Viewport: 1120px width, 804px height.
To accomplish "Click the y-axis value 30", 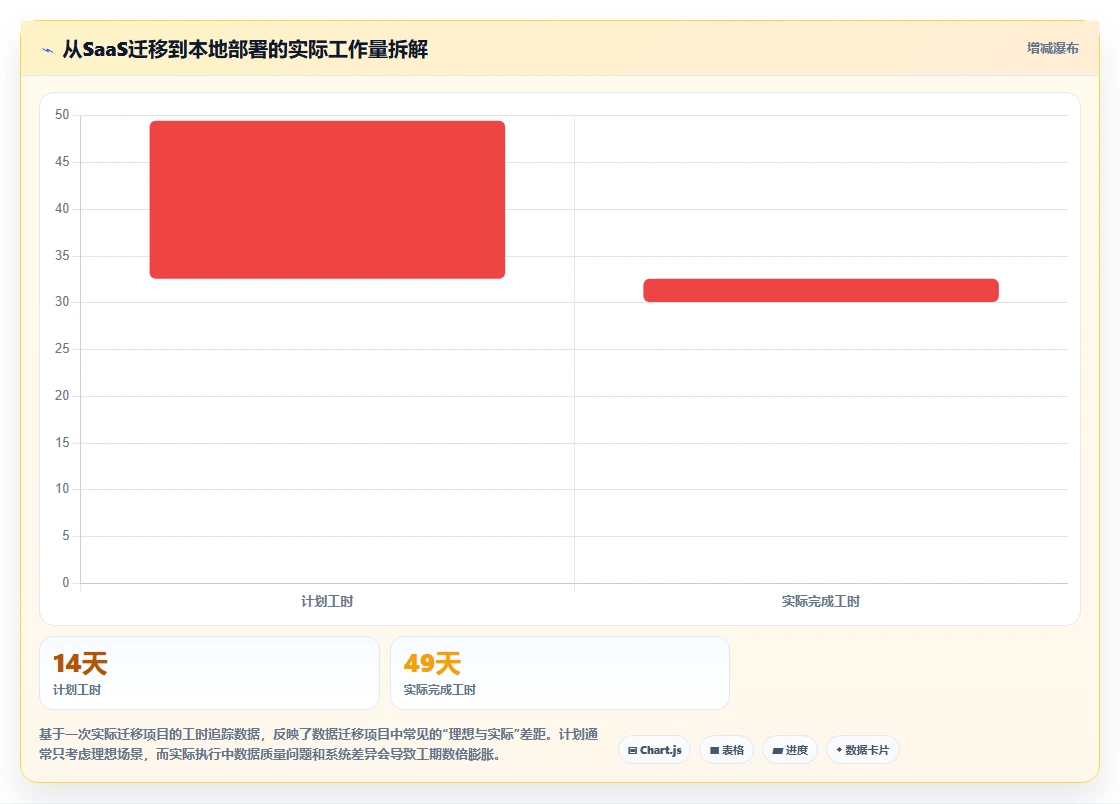I will click(62, 302).
